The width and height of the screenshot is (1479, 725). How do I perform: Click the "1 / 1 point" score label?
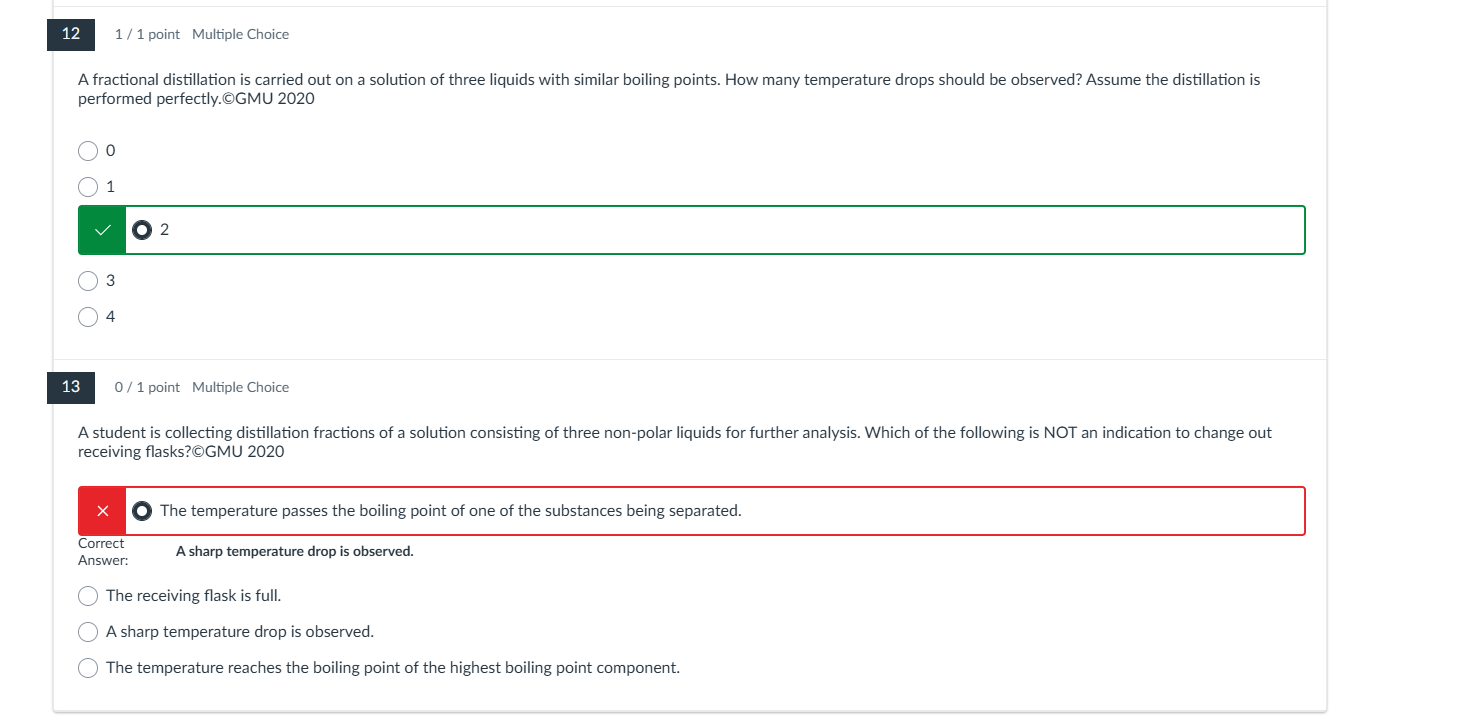coord(147,34)
